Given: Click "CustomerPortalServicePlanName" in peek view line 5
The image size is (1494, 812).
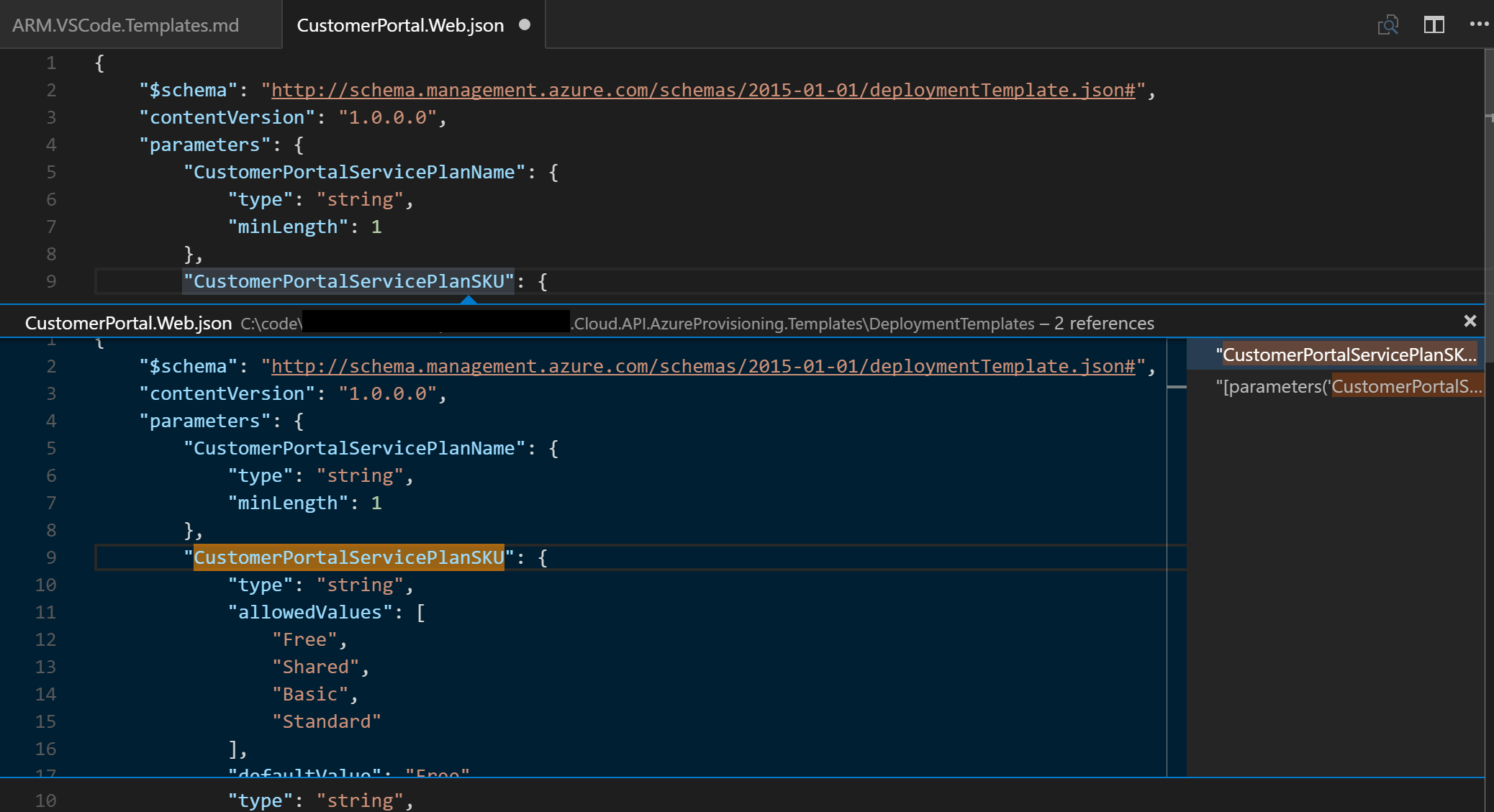Looking at the screenshot, I should coord(355,448).
